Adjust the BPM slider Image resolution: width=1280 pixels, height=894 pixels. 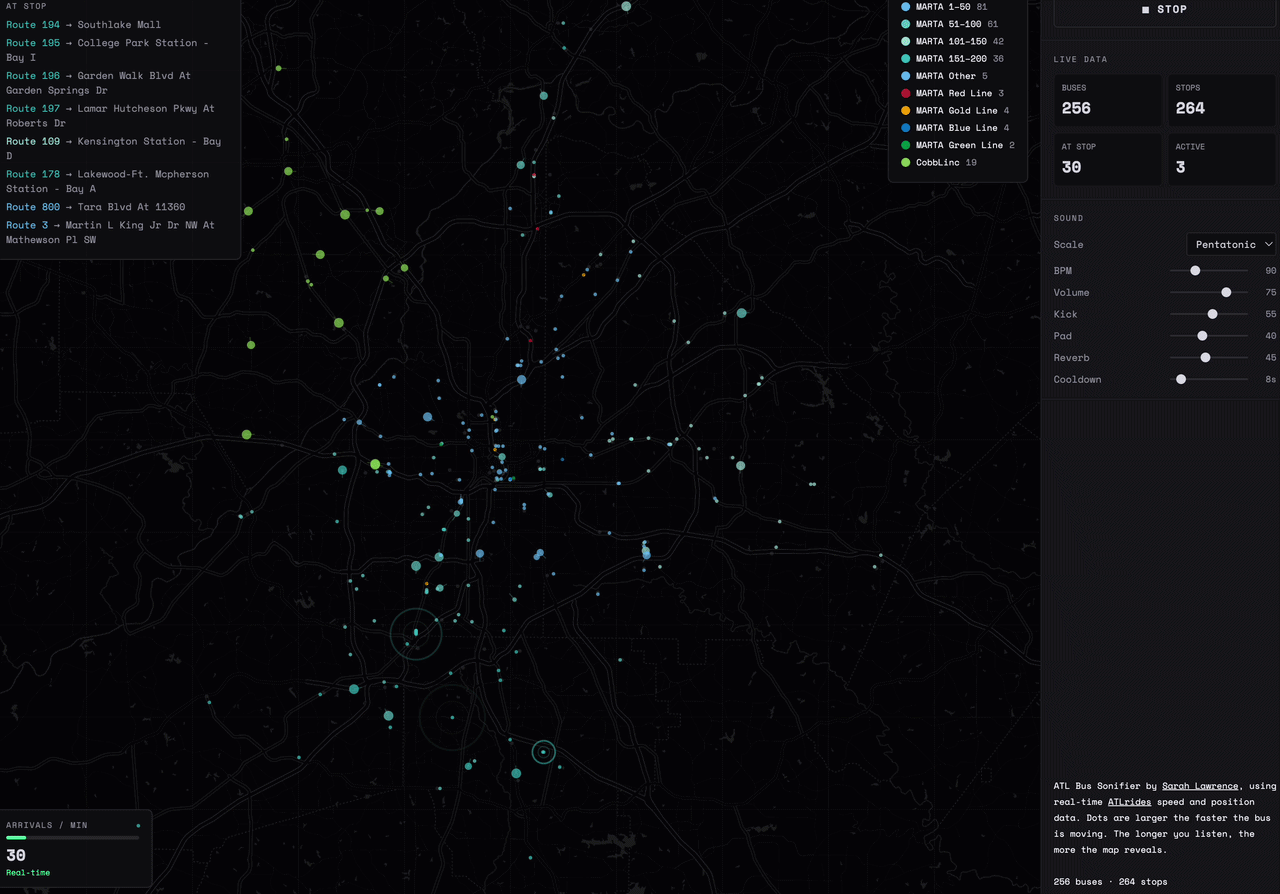point(1209,271)
